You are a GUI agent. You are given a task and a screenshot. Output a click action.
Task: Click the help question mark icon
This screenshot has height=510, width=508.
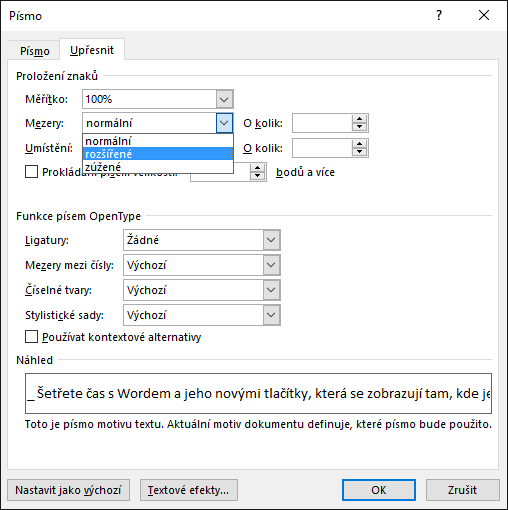(x=439, y=15)
